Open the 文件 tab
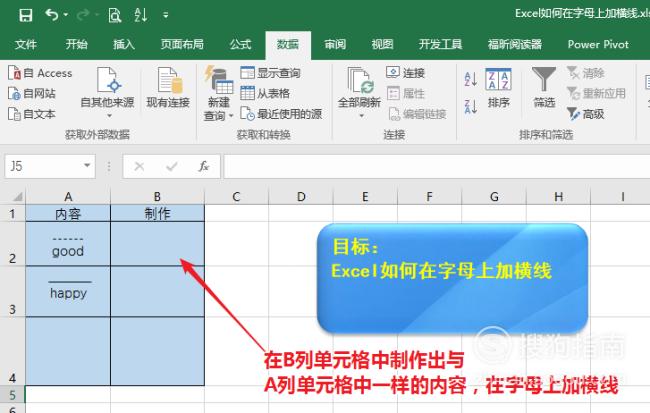The width and height of the screenshot is (650, 413). [26, 44]
